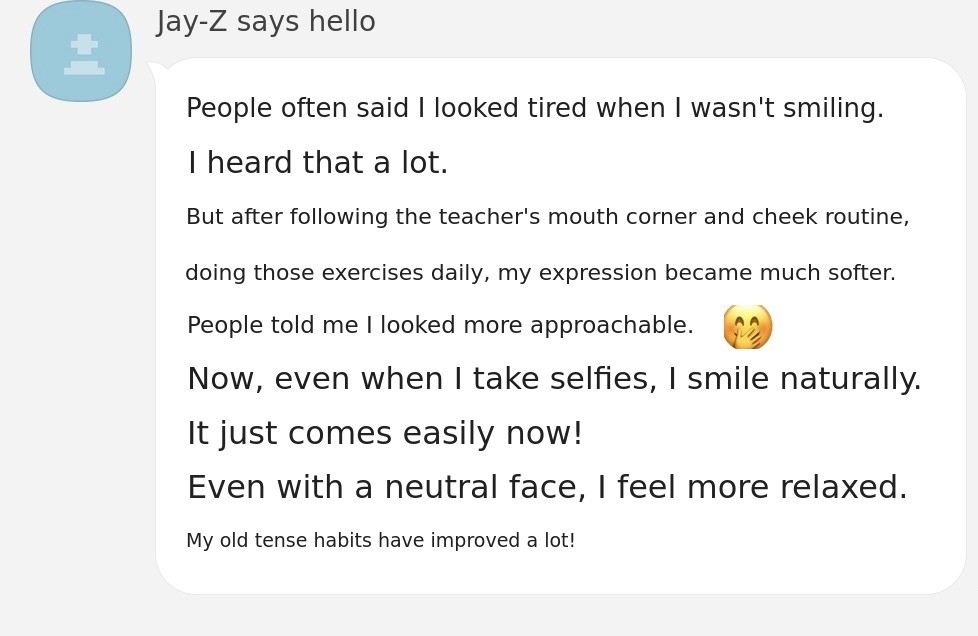Click 'People told me I looked more approachable'

[x=440, y=326]
